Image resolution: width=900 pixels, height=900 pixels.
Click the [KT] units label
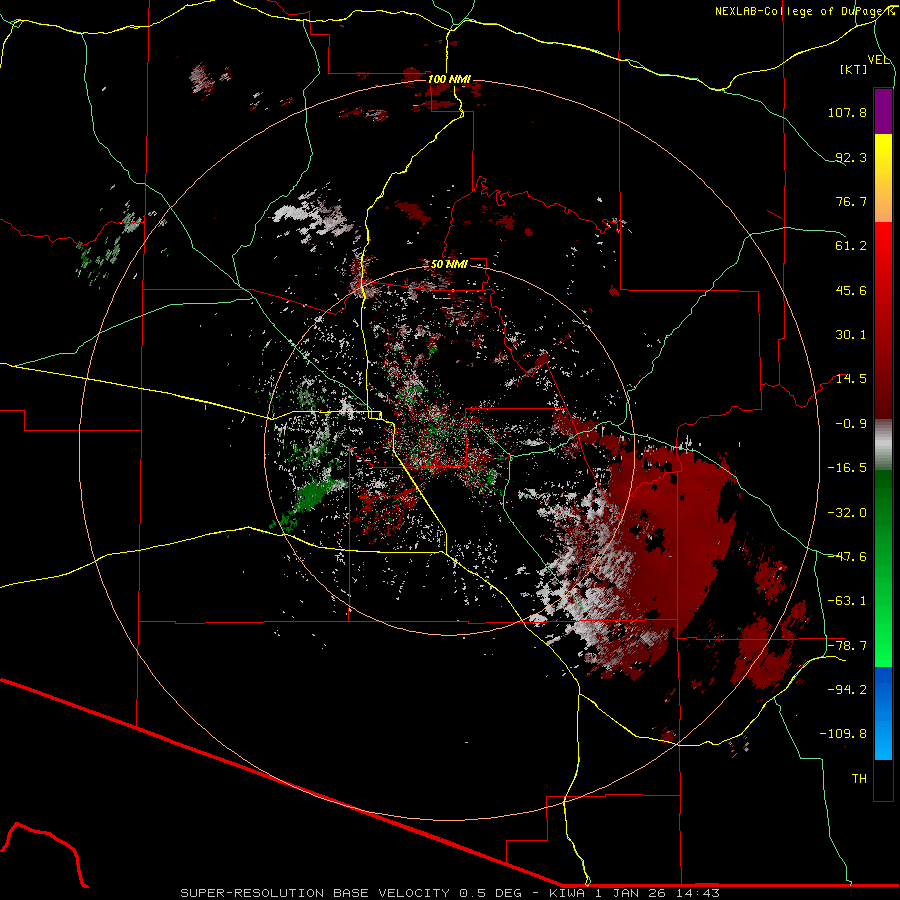tap(854, 69)
